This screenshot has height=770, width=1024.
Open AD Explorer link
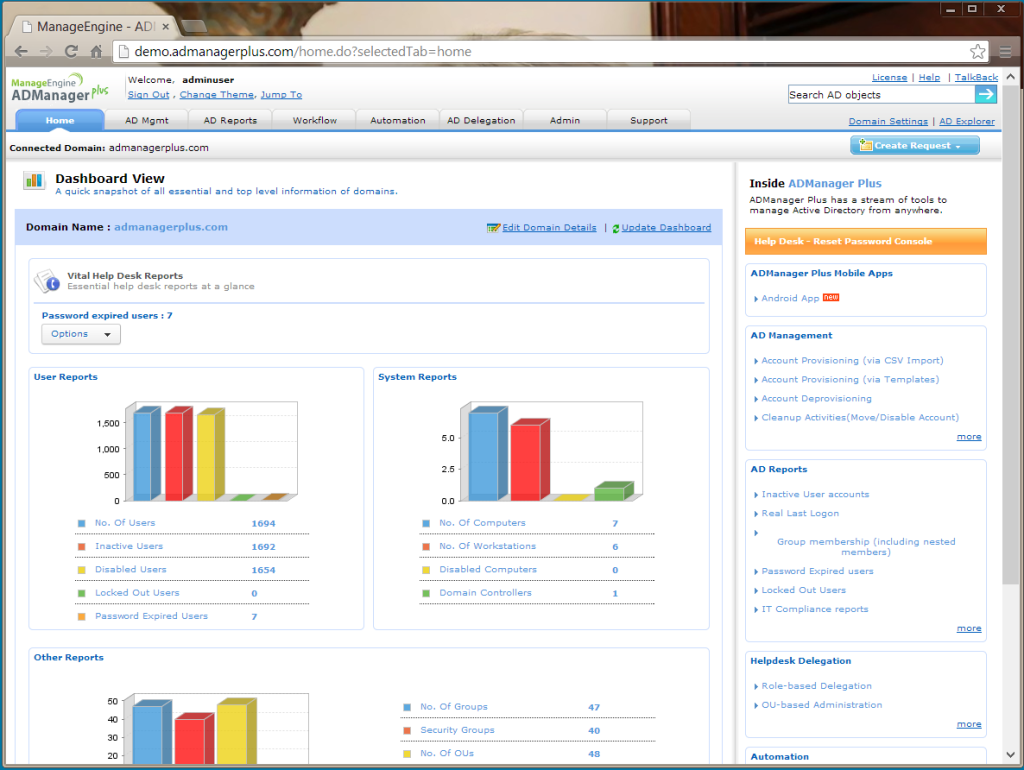967,121
